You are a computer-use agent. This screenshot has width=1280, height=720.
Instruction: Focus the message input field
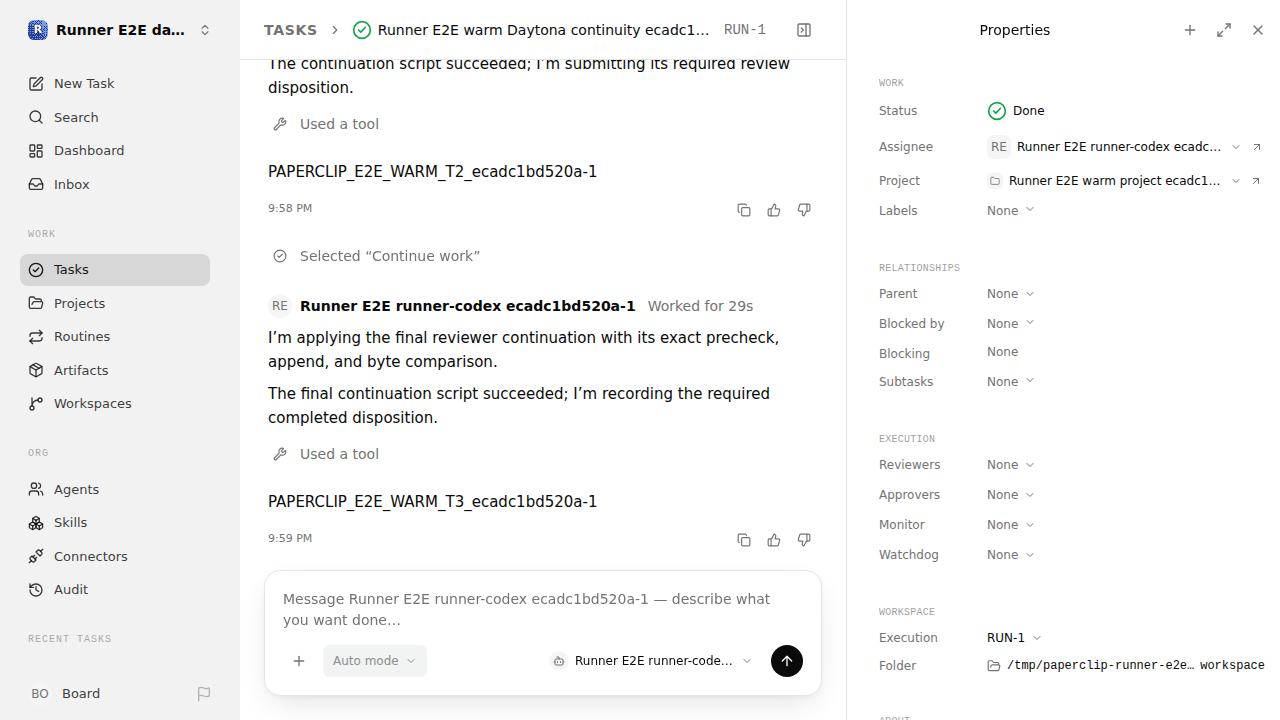[543, 609]
